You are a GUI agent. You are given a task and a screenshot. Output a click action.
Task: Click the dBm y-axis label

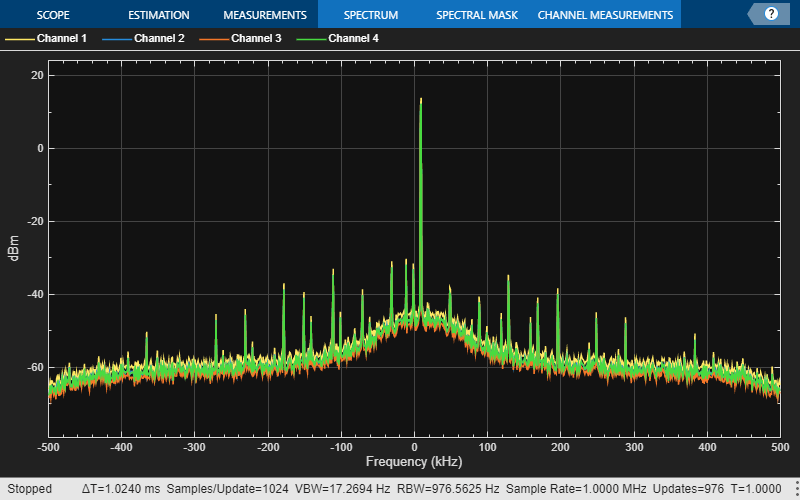[x=14, y=256]
